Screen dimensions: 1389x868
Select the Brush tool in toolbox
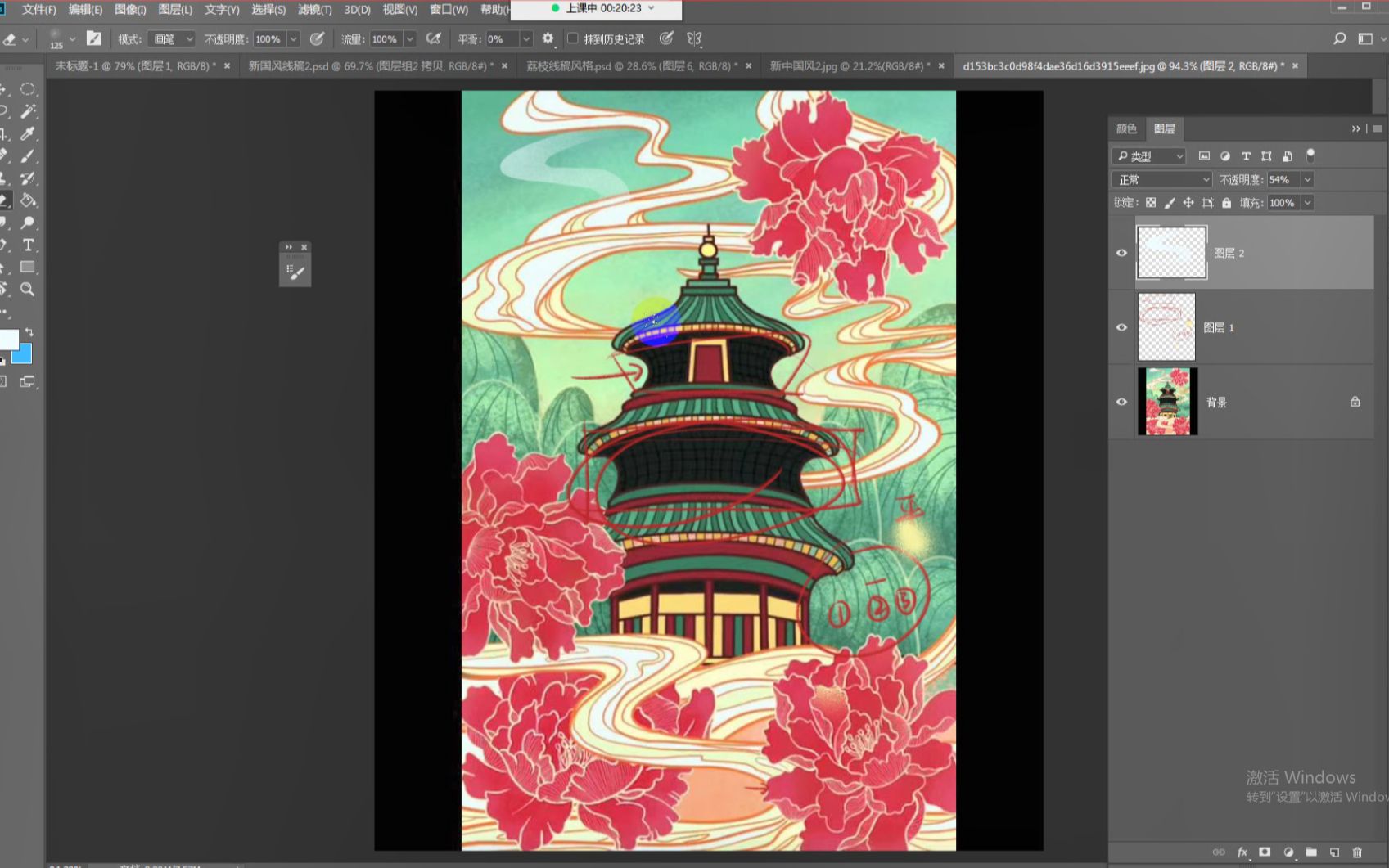pos(28,155)
